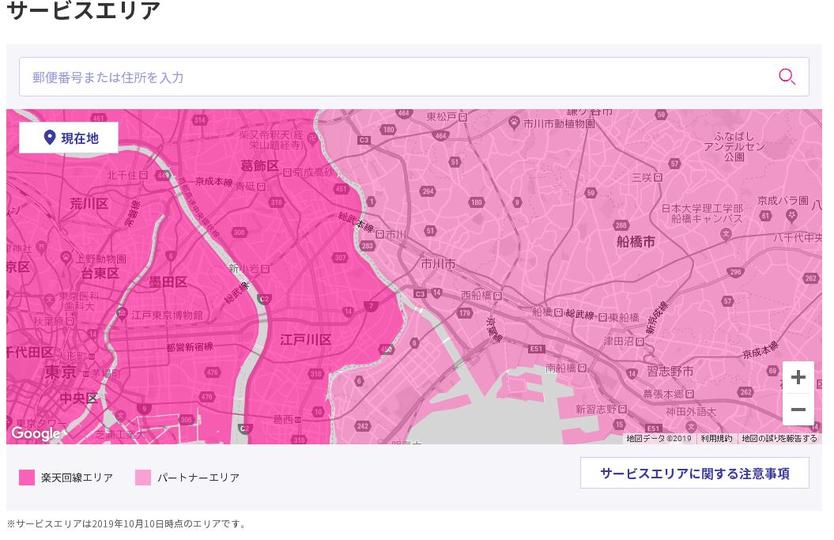Click the 中央区 label on map
The height and width of the screenshot is (540, 834).
[78, 398]
